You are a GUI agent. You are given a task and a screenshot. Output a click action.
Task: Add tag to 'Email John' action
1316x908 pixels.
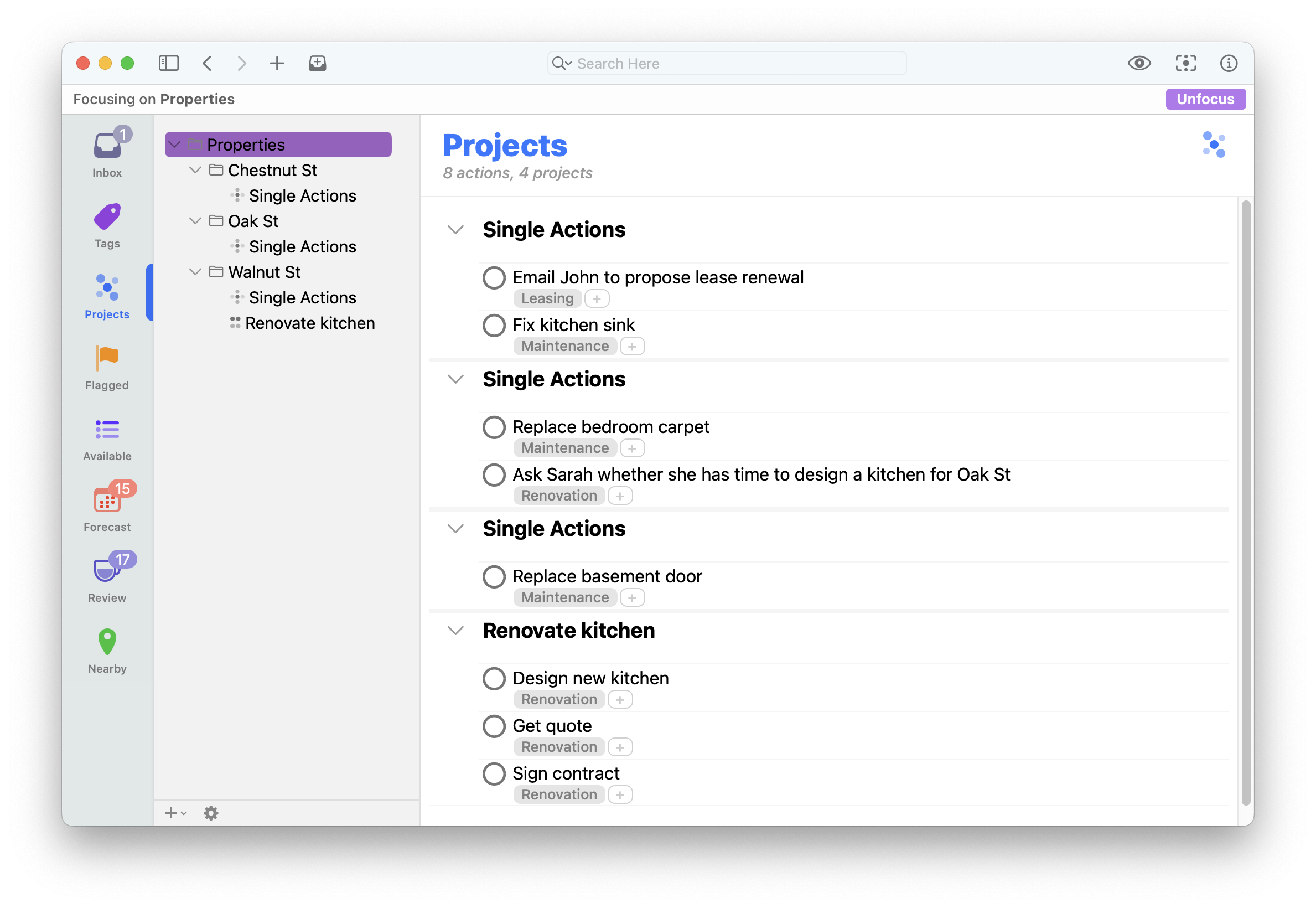pos(597,298)
